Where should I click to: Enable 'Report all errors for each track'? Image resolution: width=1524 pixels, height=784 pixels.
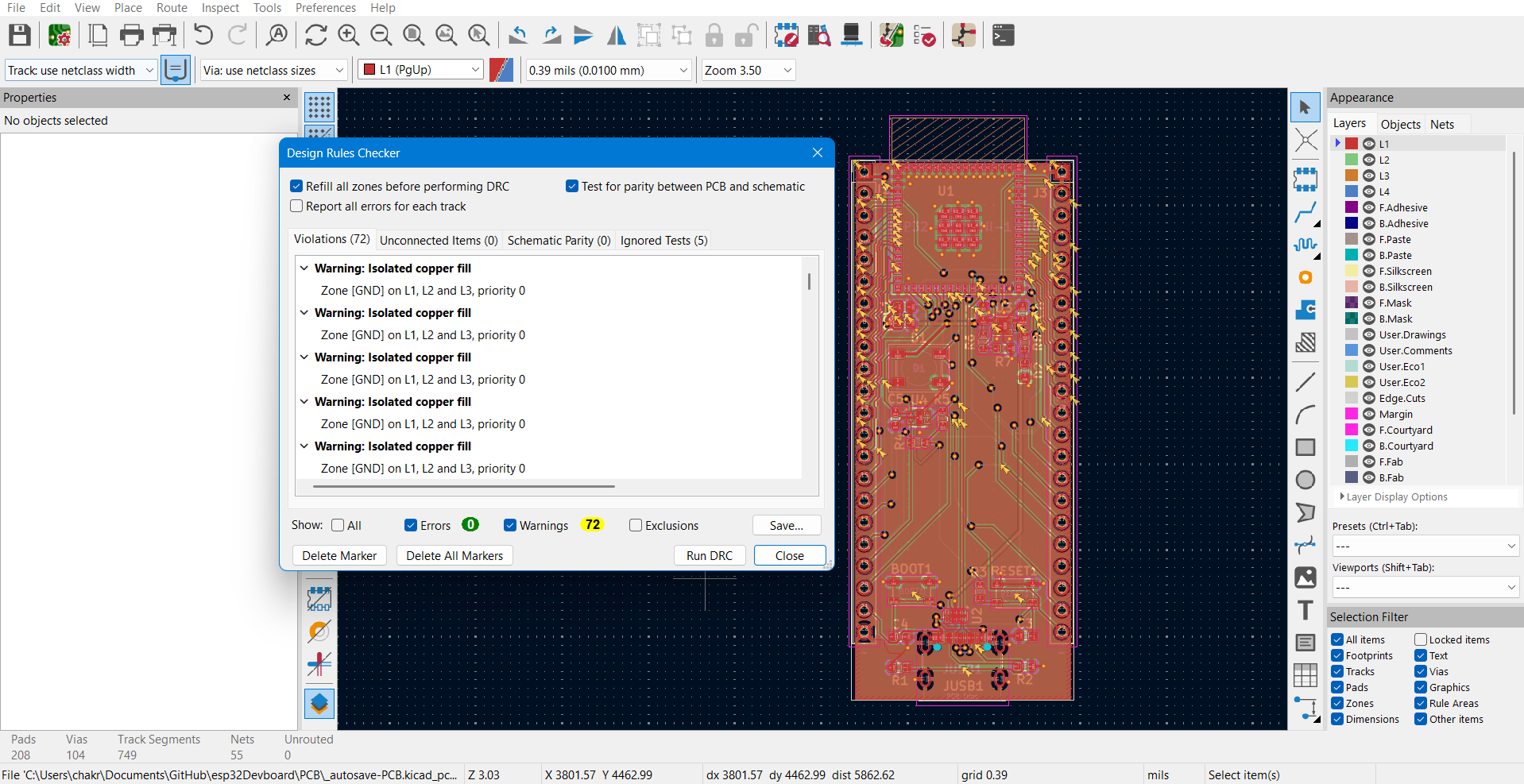[297, 207]
